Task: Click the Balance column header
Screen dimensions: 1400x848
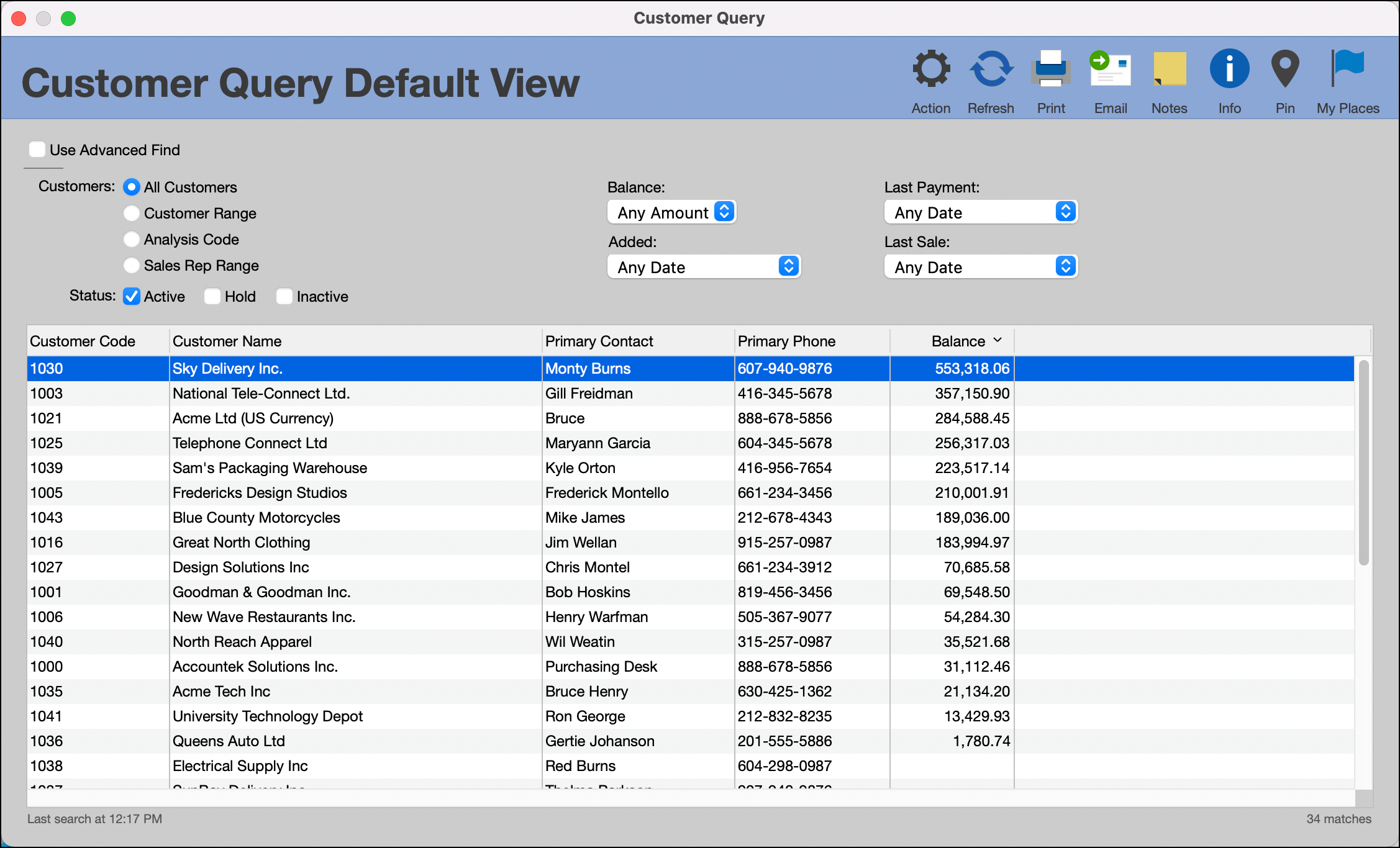Action: pyautogui.click(x=957, y=341)
